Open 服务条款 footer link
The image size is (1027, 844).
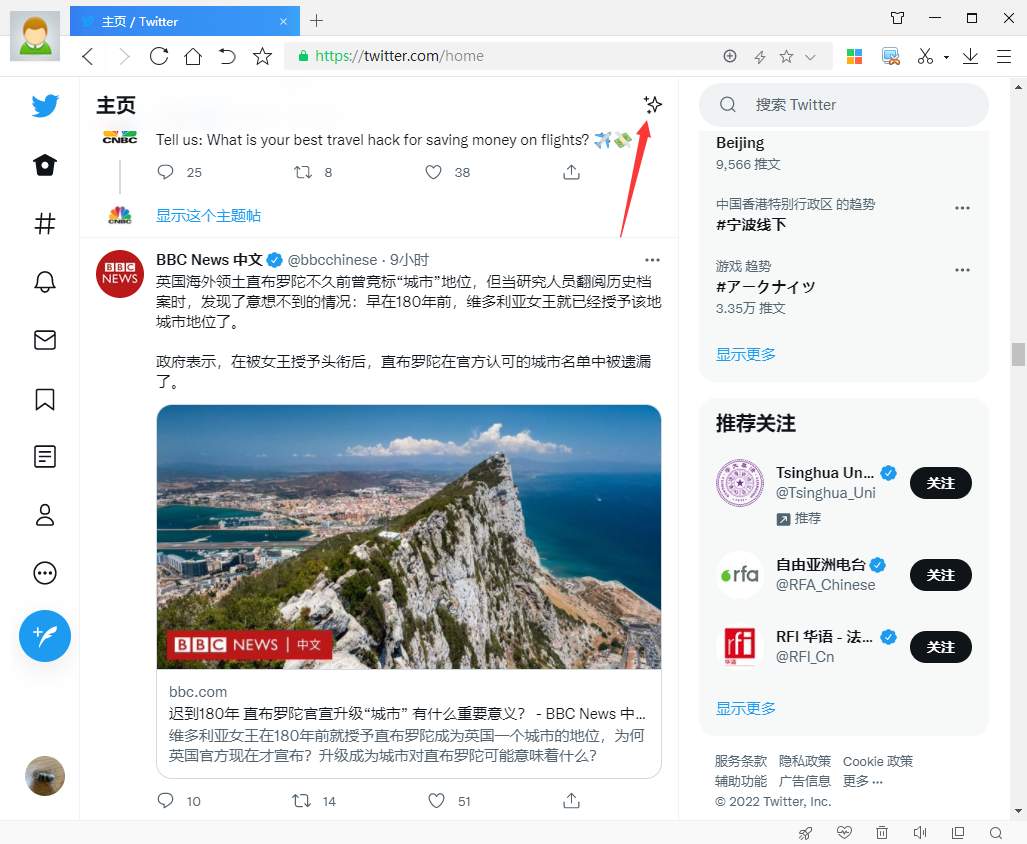coord(741,761)
